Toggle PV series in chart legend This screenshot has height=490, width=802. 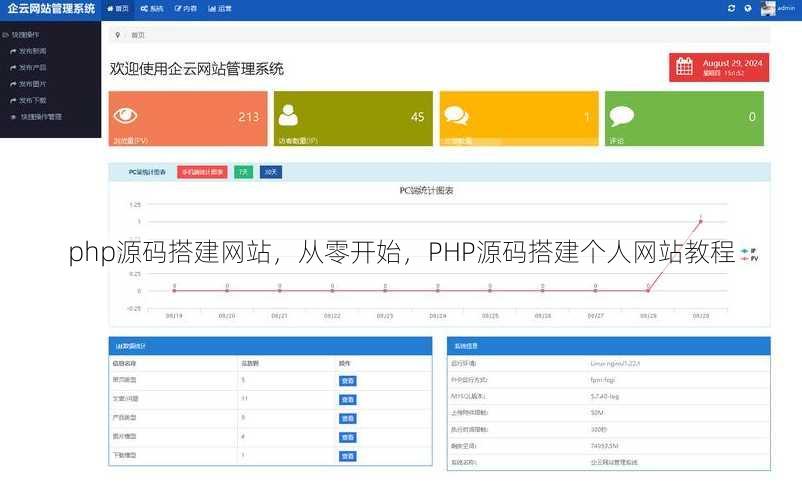point(749,259)
